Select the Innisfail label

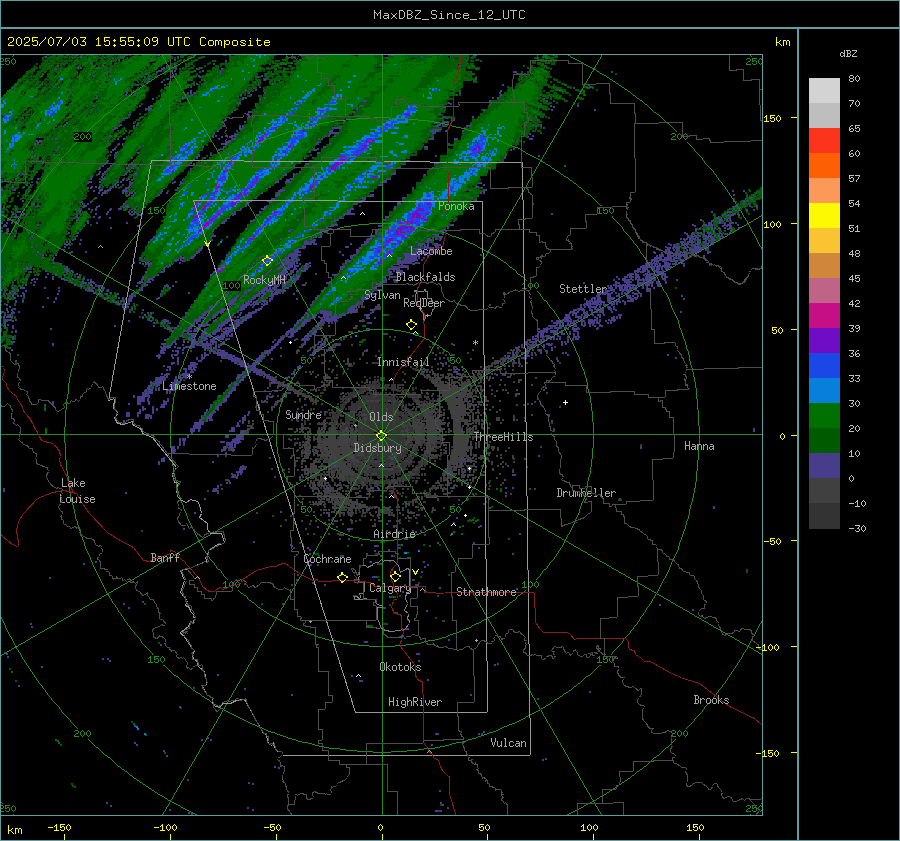[403, 362]
